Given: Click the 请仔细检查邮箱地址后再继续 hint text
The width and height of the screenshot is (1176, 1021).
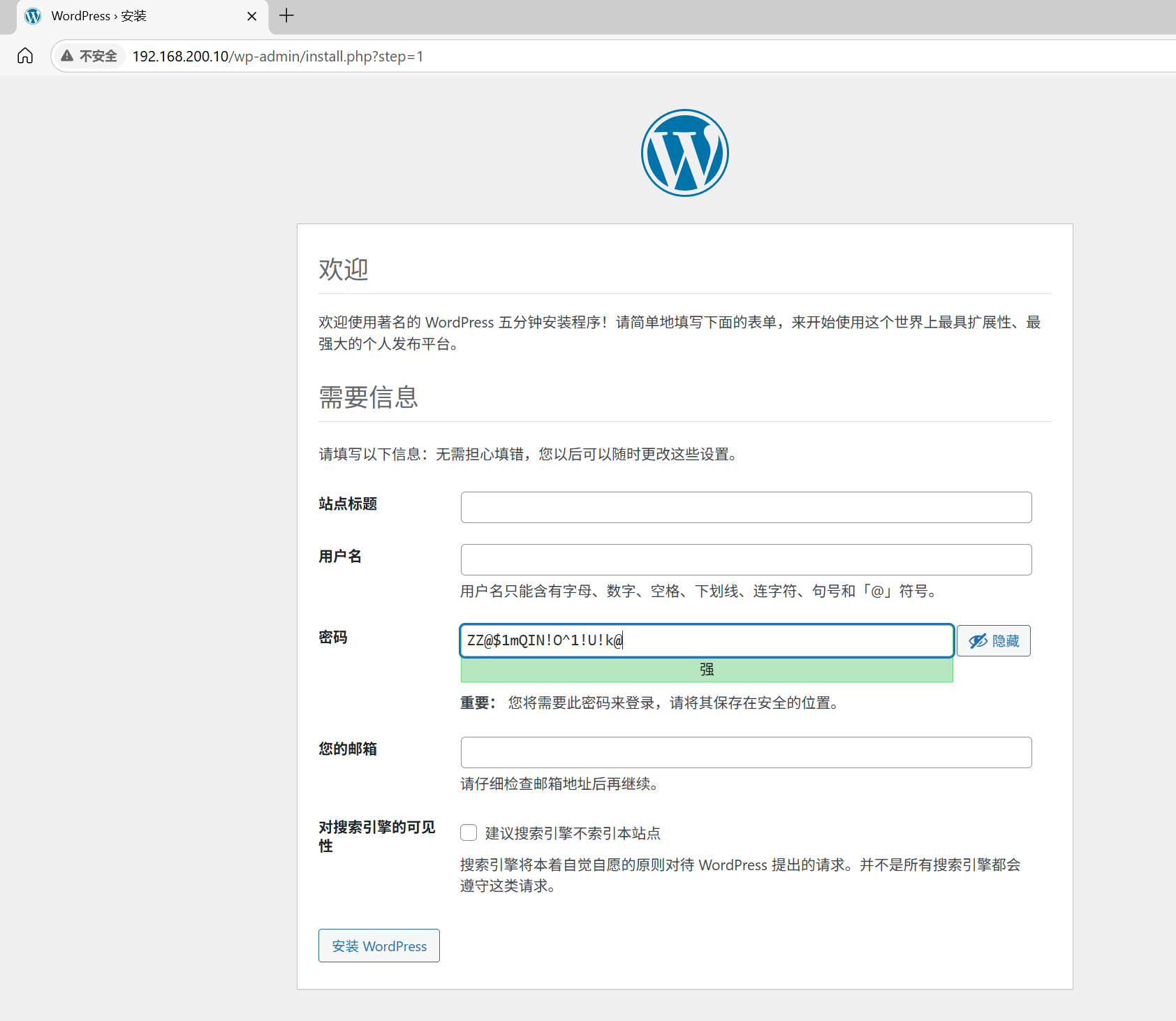Looking at the screenshot, I should (x=559, y=784).
